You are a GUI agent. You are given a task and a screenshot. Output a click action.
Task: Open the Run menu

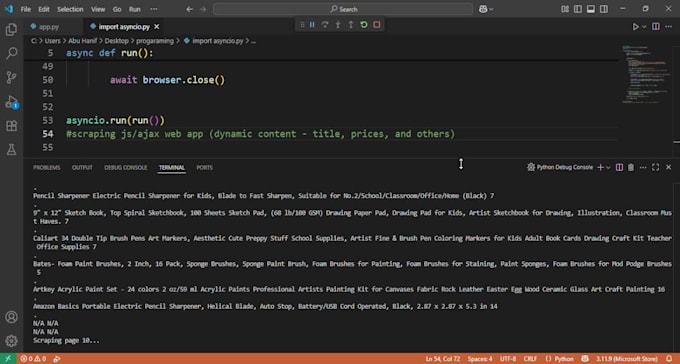[x=135, y=9]
